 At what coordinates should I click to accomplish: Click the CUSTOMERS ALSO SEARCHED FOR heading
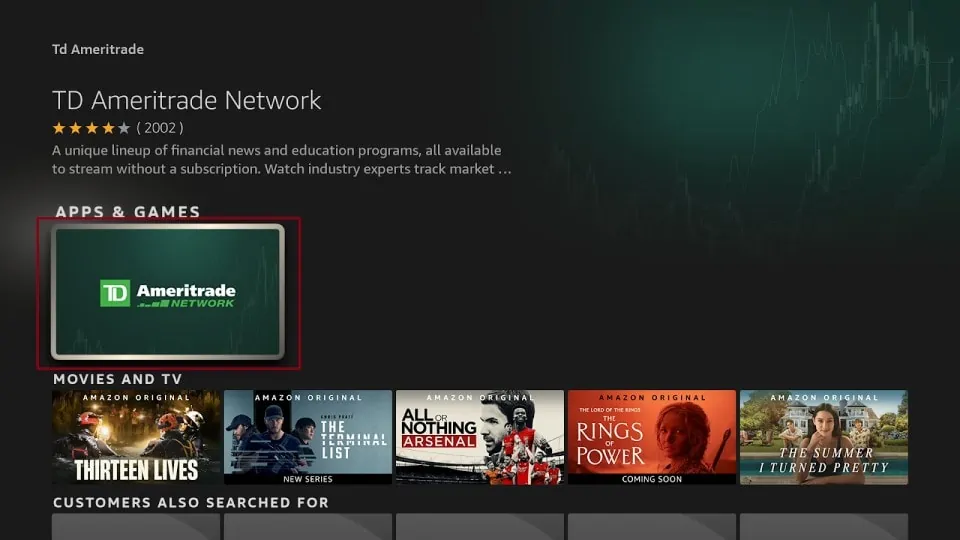coord(191,503)
